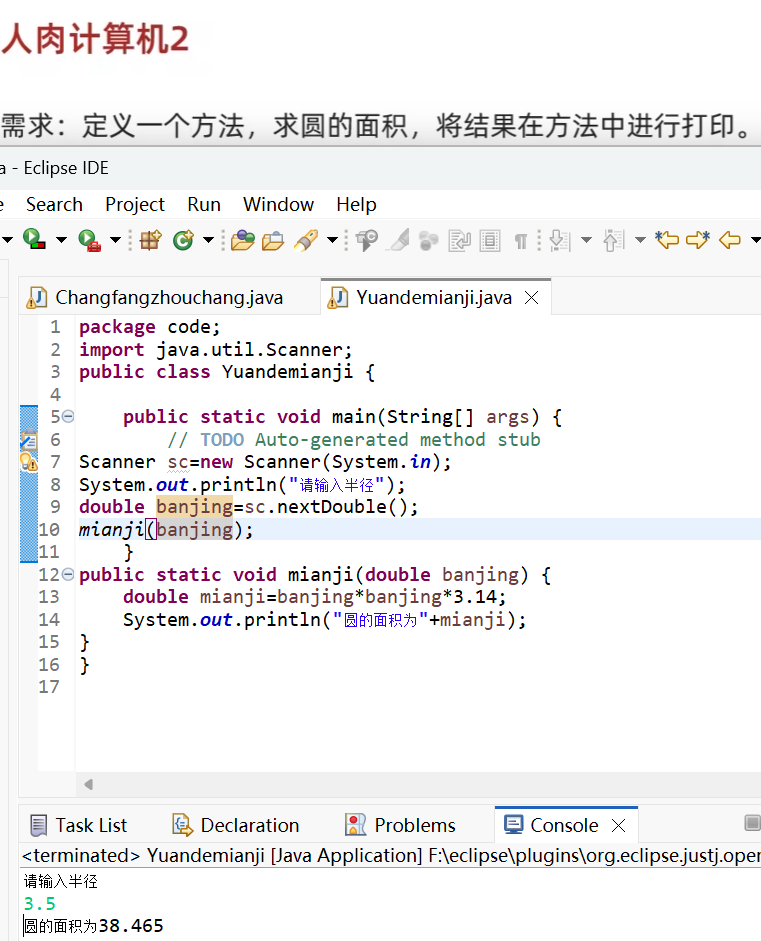Collapse the mianji method fold marker at line 12
Image resolution: width=761 pixels, height=941 pixels.
(x=68, y=574)
